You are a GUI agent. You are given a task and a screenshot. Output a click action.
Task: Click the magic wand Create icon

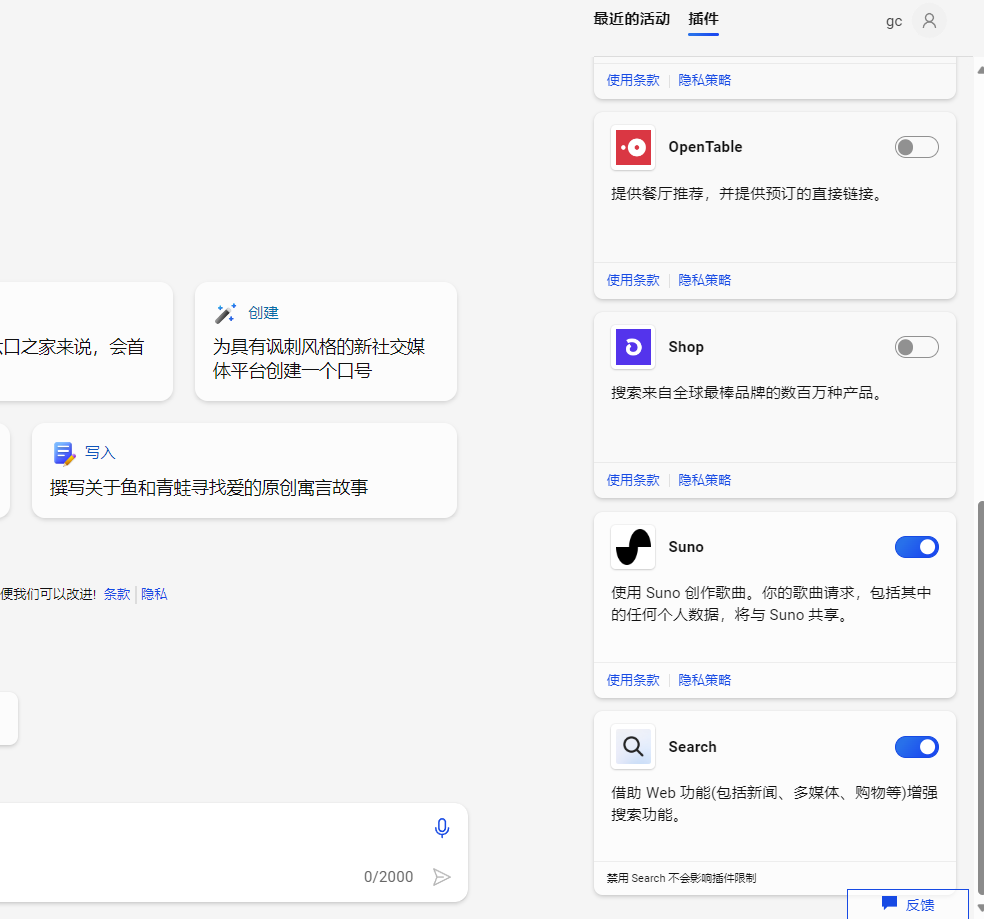(x=226, y=313)
